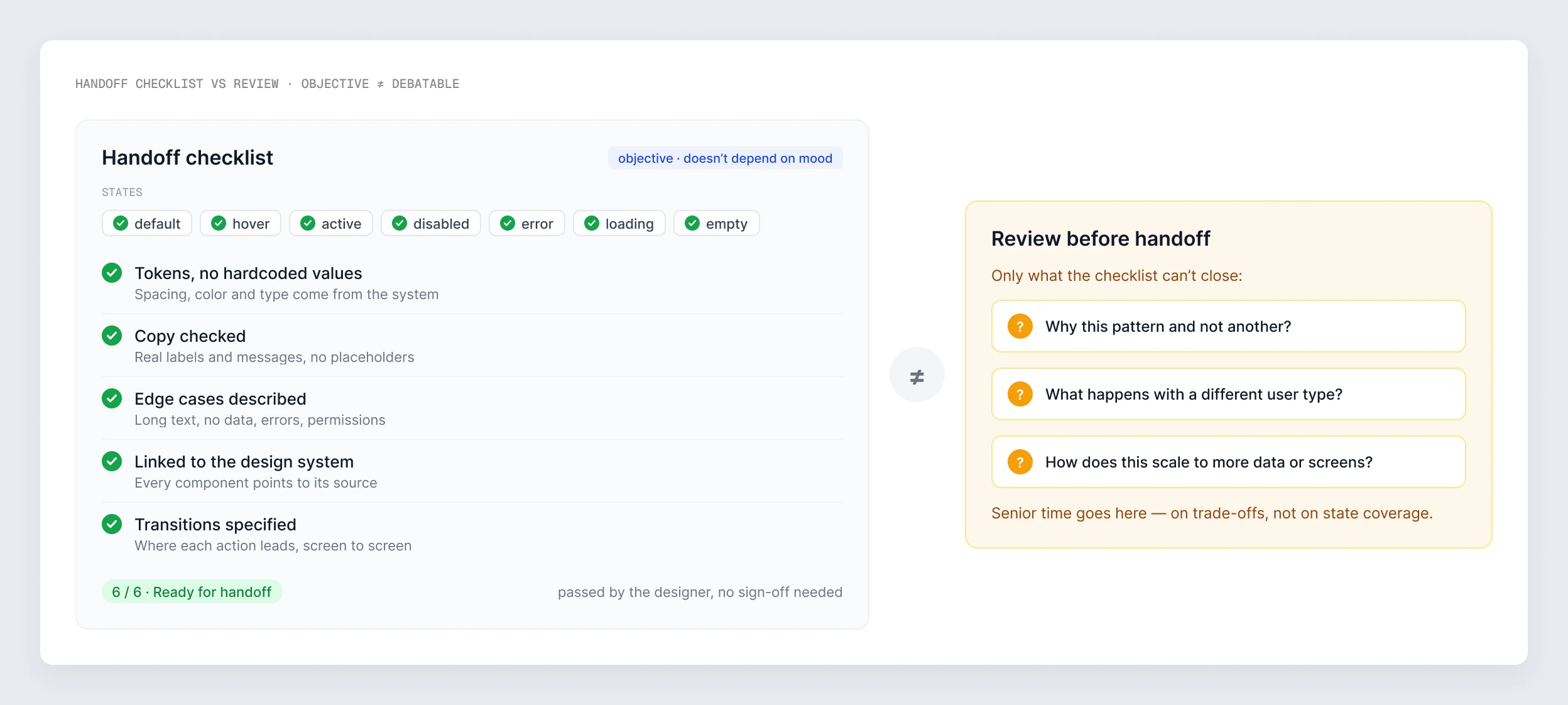Click question icon beside 'How does this scale'
The image size is (1568, 705).
[x=1020, y=462]
